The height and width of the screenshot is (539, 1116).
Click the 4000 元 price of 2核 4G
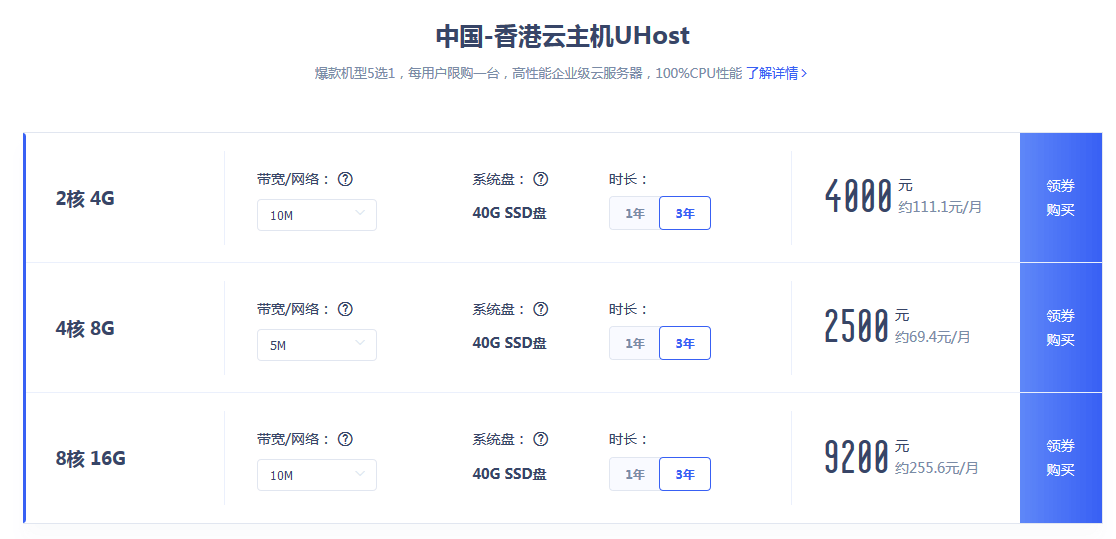[859, 197]
